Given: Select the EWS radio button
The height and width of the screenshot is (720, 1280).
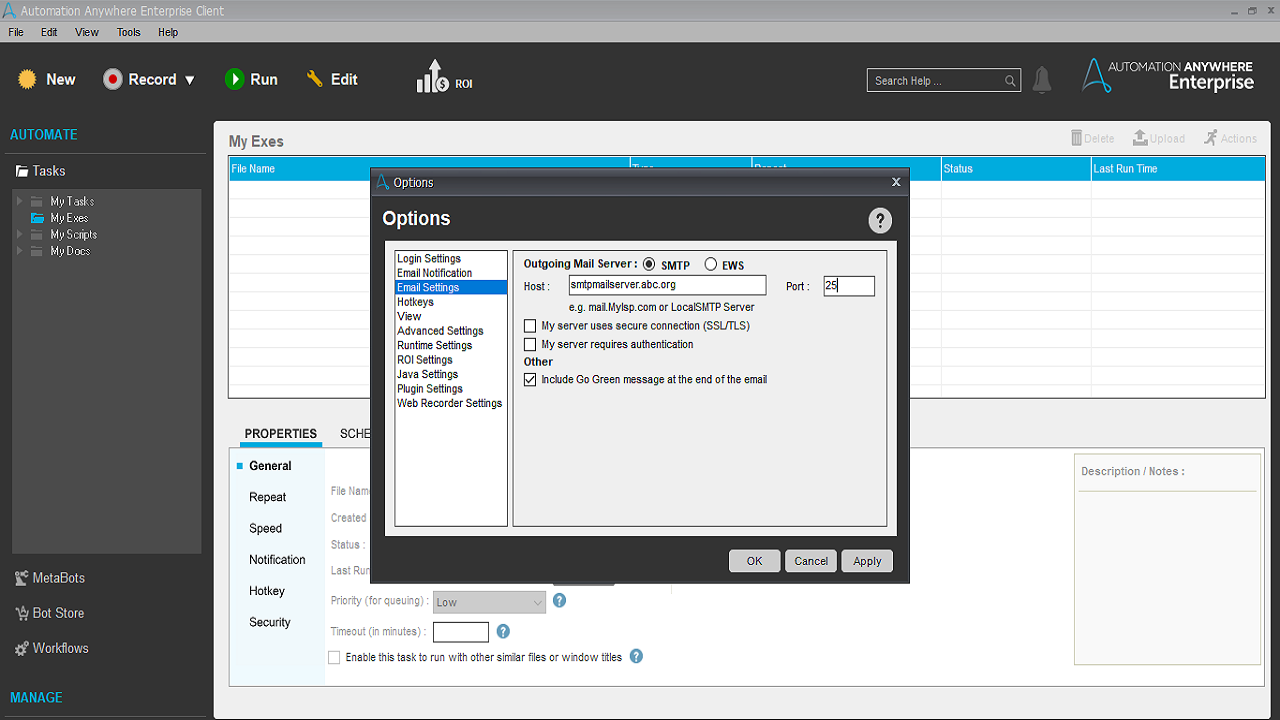Looking at the screenshot, I should click(710, 265).
